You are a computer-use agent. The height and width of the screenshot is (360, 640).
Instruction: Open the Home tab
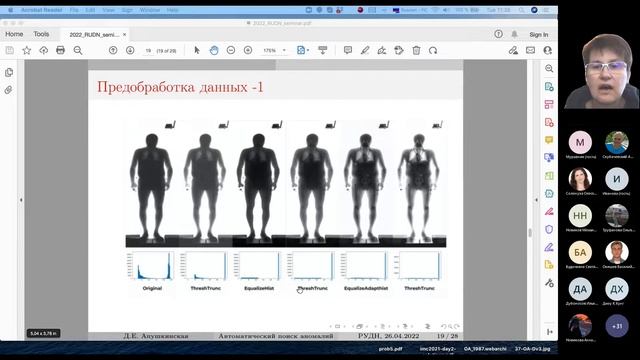(14, 34)
